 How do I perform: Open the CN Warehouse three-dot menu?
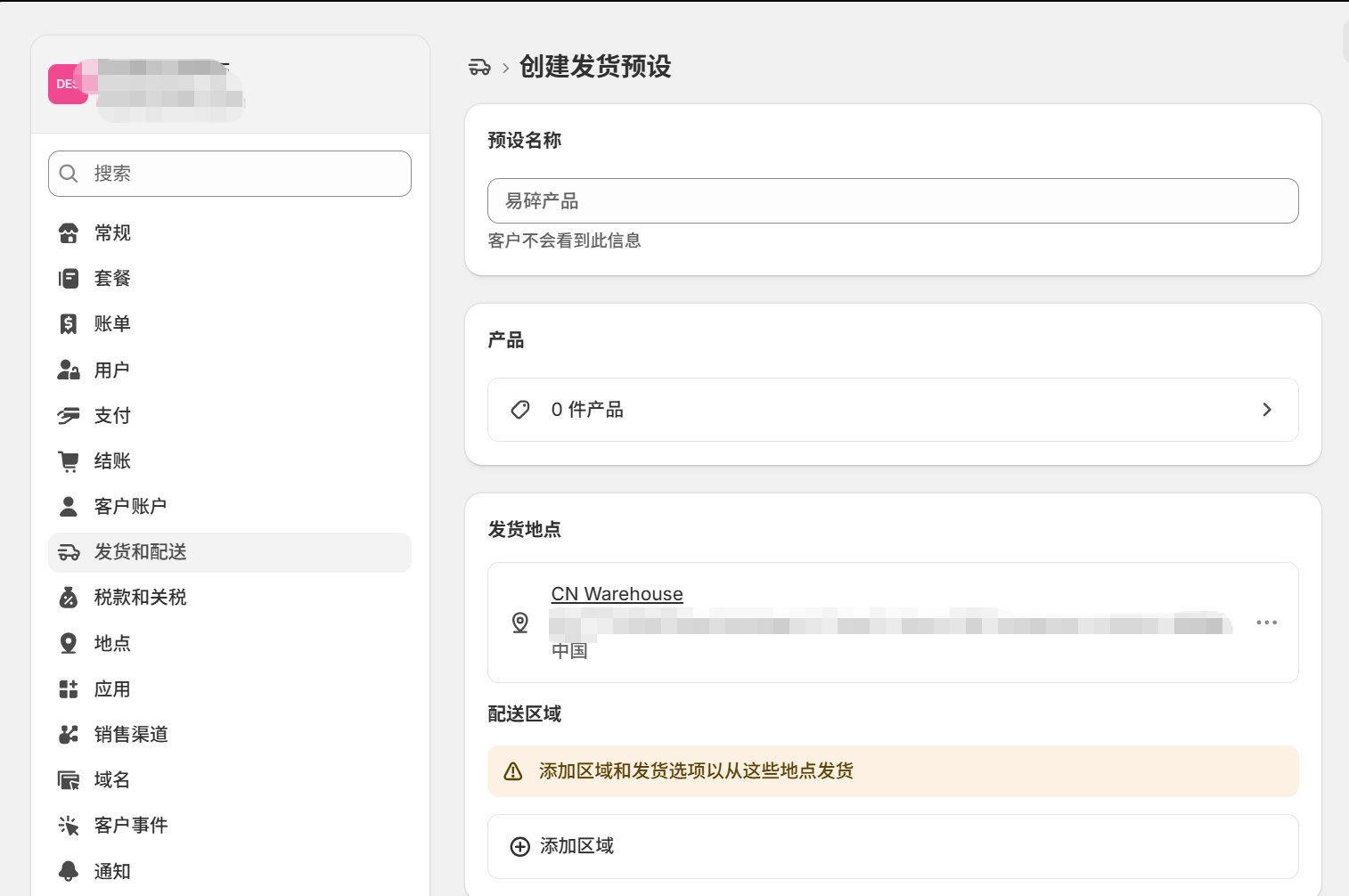tap(1267, 623)
